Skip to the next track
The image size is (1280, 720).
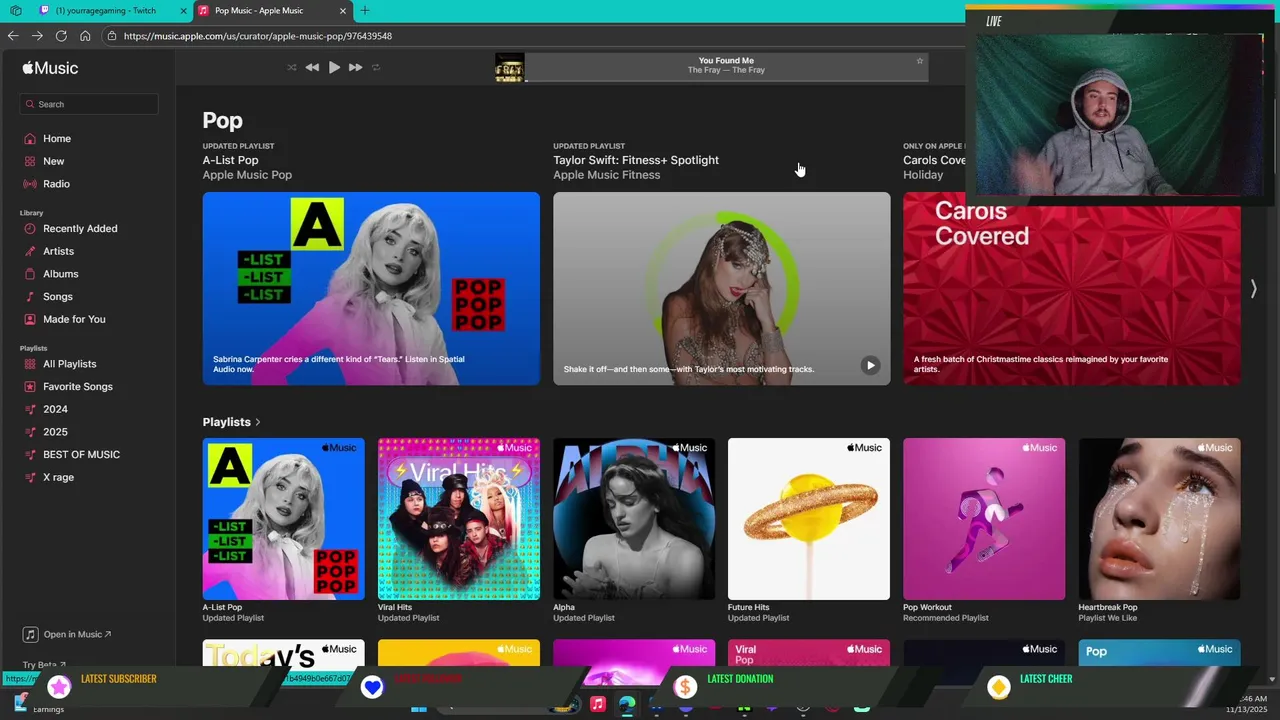coord(355,67)
